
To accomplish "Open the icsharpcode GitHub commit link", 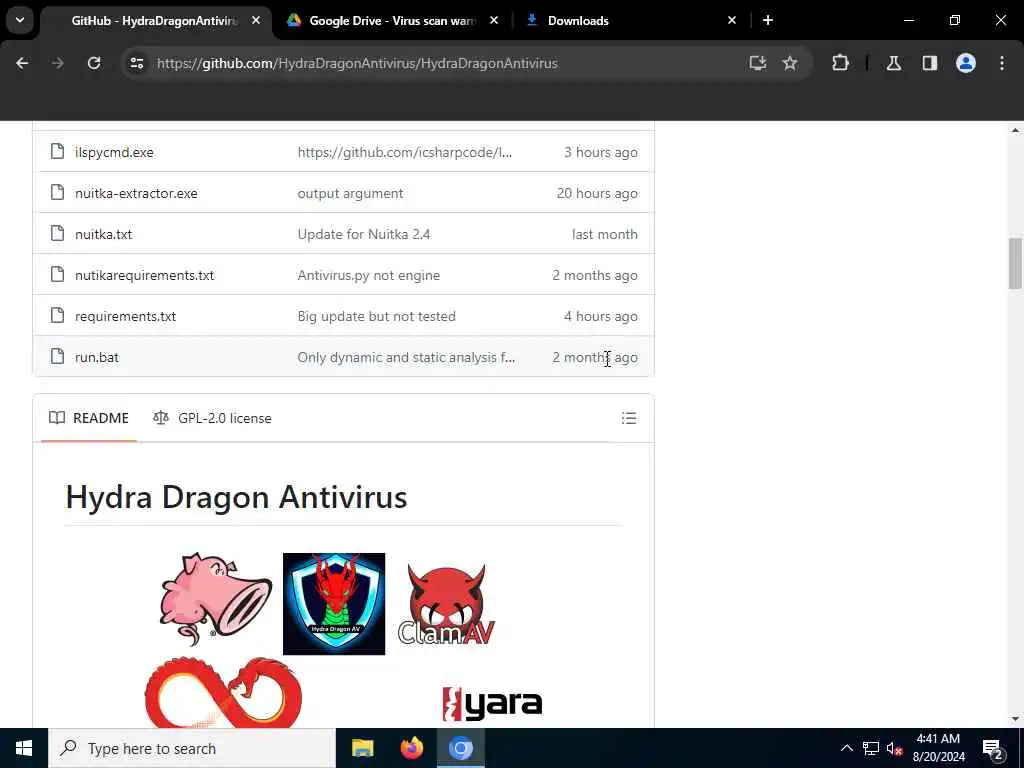I will (x=405, y=152).
